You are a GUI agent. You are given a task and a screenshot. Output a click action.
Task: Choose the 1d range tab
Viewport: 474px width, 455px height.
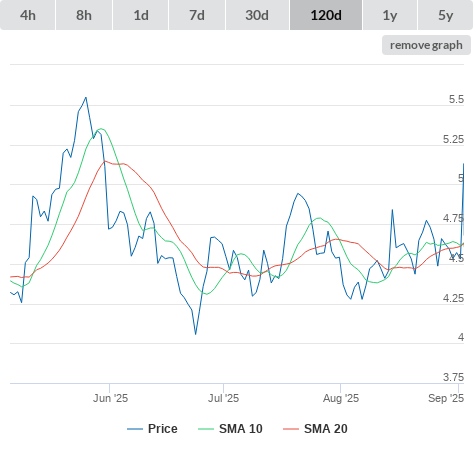click(x=141, y=15)
